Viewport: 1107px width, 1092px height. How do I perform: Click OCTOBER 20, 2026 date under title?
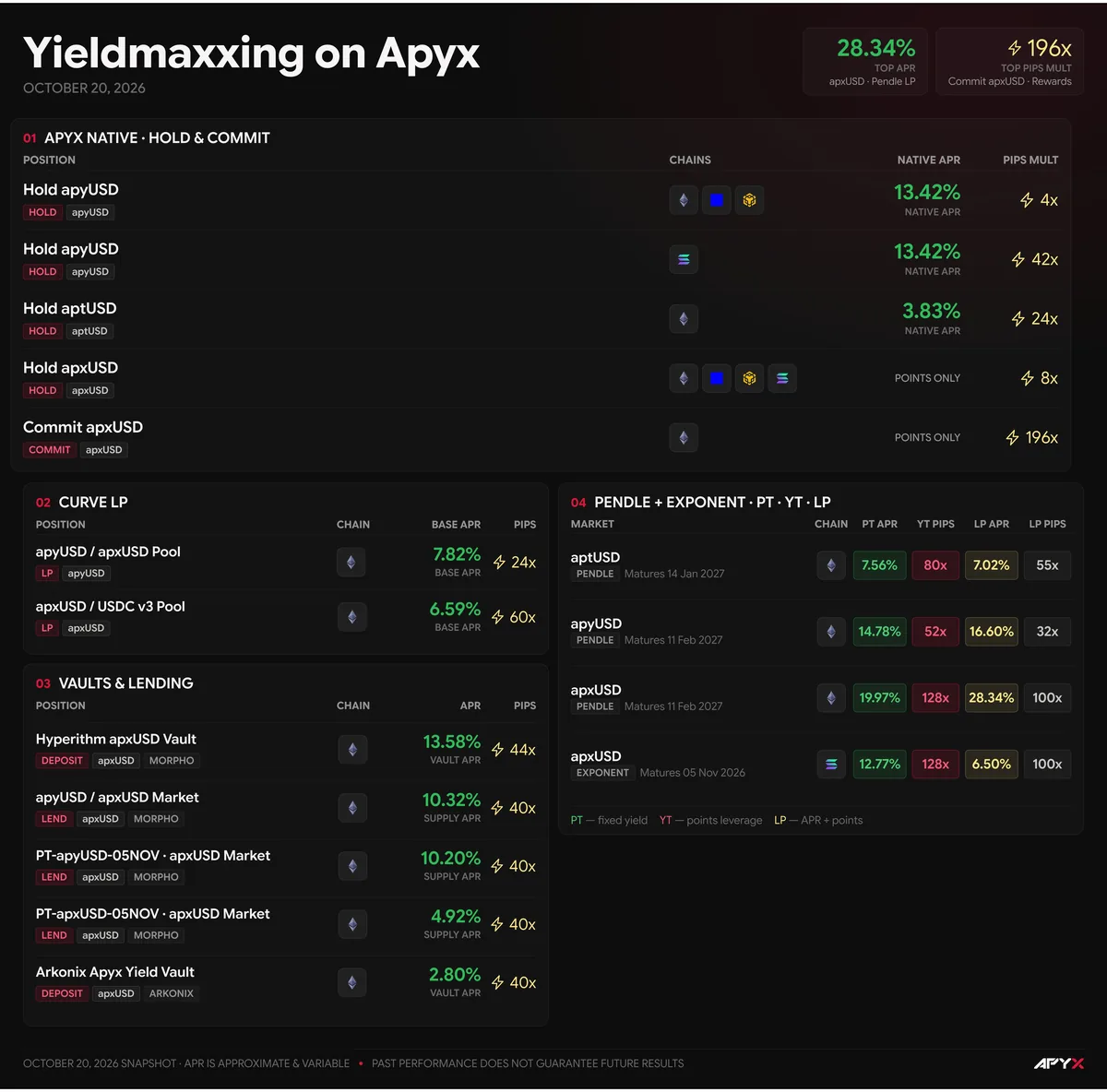pyautogui.click(x=84, y=89)
